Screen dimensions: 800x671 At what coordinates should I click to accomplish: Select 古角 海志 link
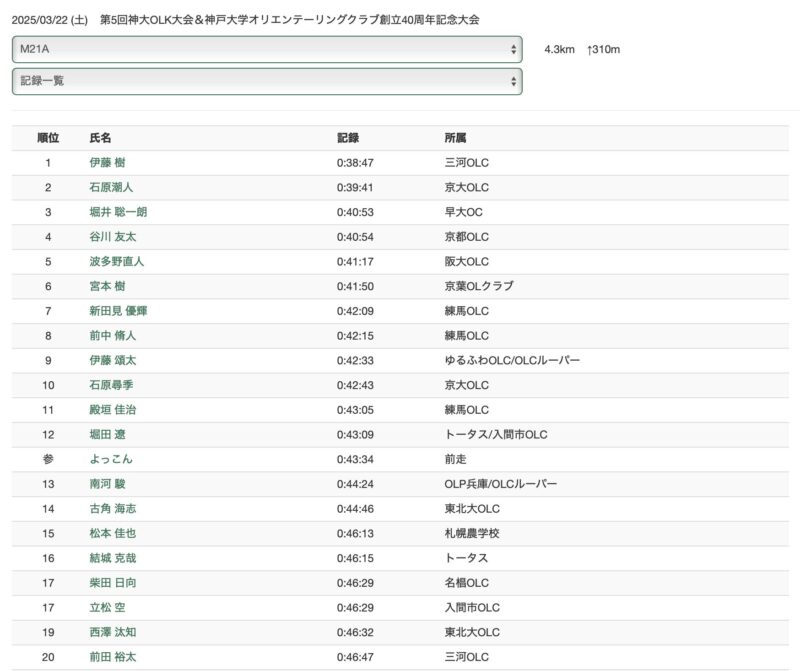112,509
